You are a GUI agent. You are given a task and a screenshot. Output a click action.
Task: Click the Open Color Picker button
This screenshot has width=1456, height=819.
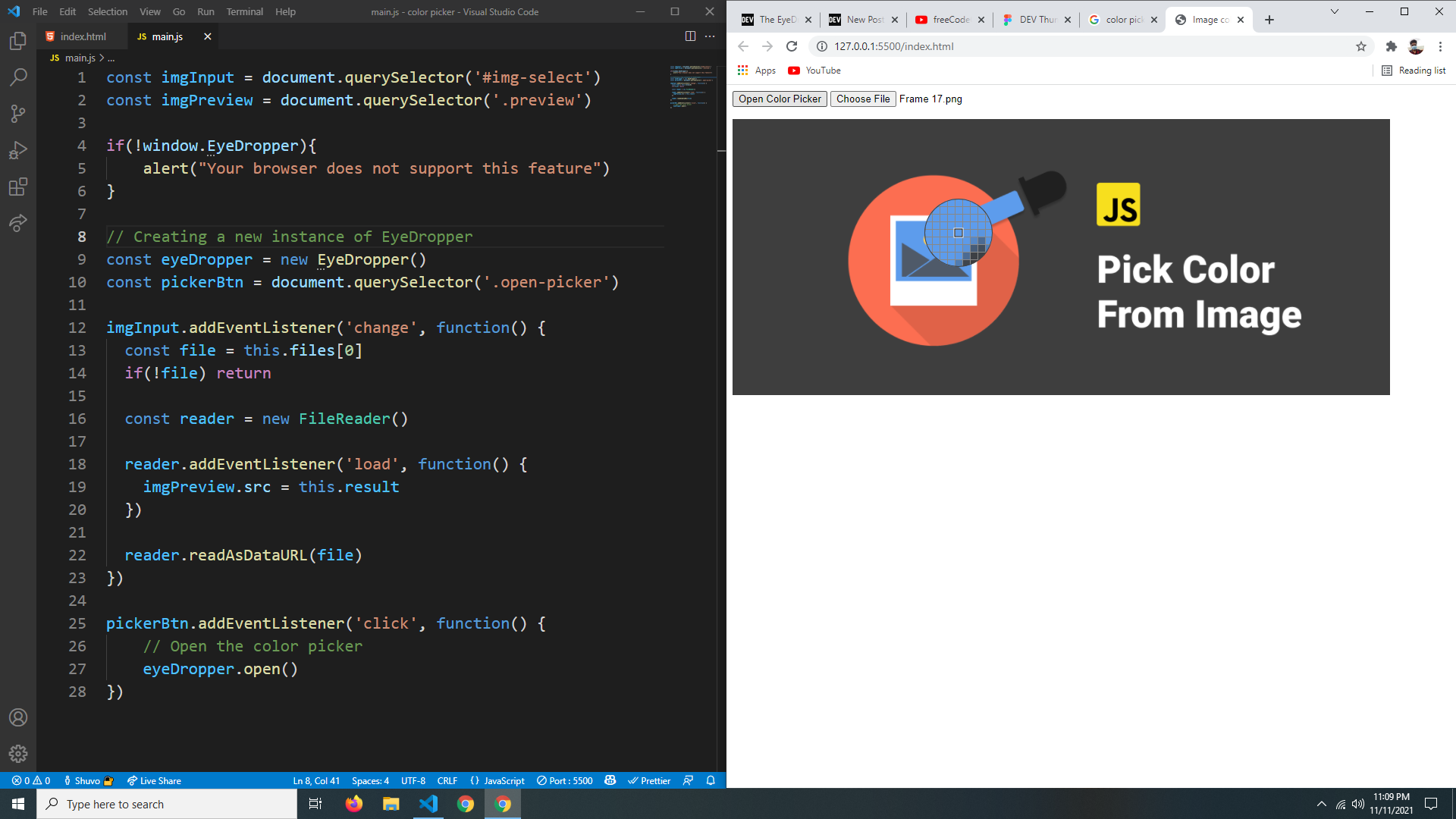779,99
